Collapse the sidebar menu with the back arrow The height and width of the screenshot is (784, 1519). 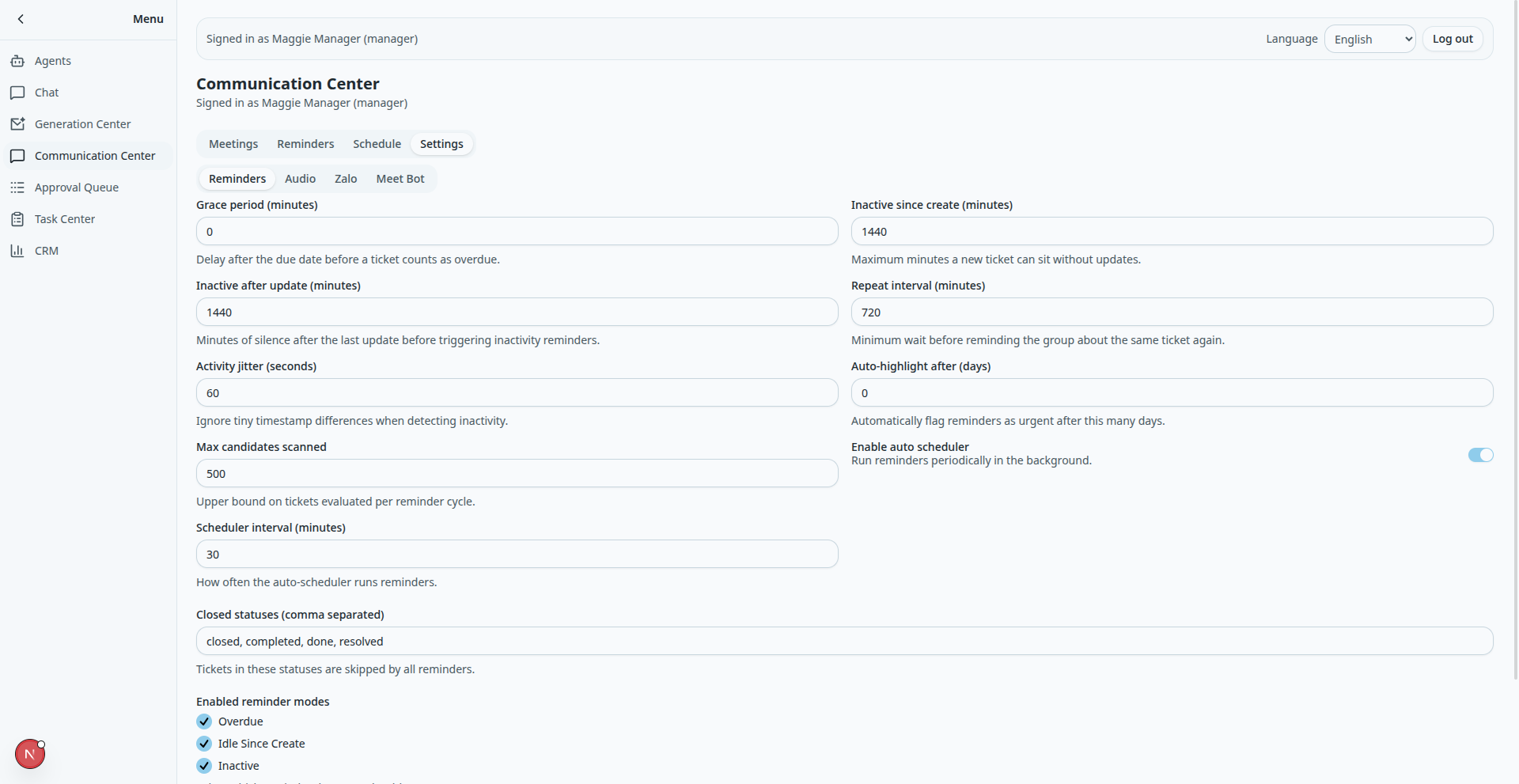click(21, 19)
